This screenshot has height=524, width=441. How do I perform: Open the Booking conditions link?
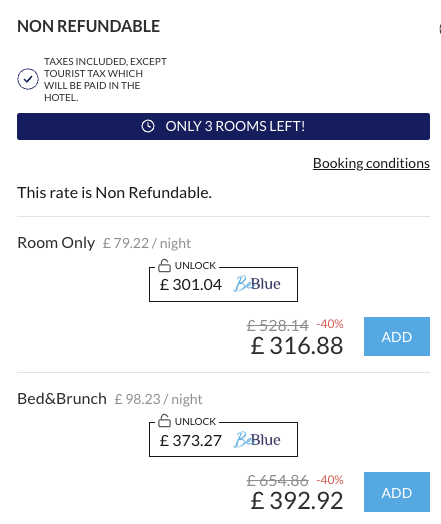(371, 163)
